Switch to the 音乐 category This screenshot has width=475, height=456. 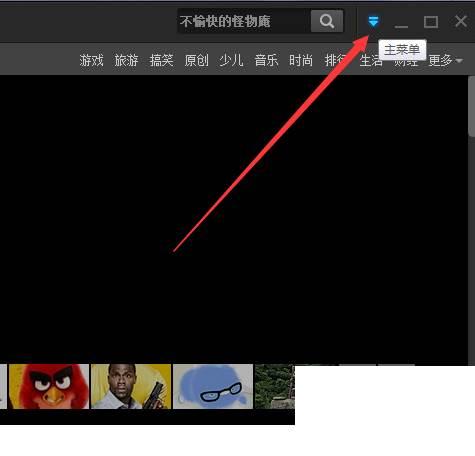[266, 60]
